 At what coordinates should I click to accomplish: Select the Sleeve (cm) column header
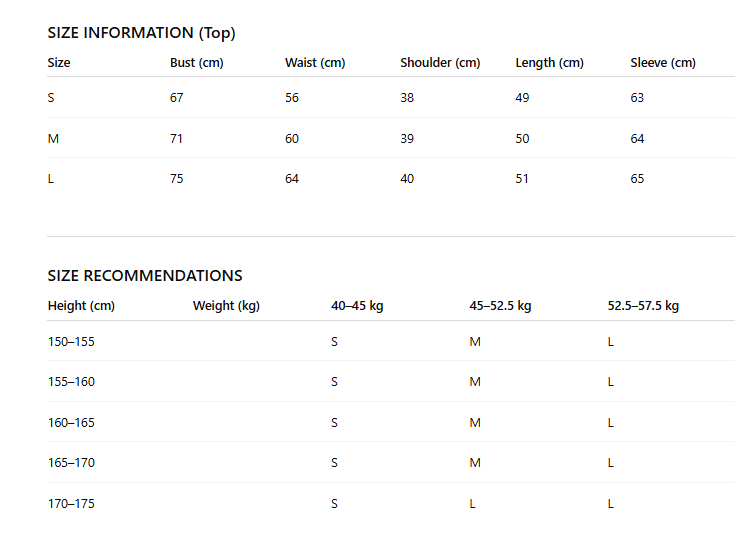[x=663, y=63]
